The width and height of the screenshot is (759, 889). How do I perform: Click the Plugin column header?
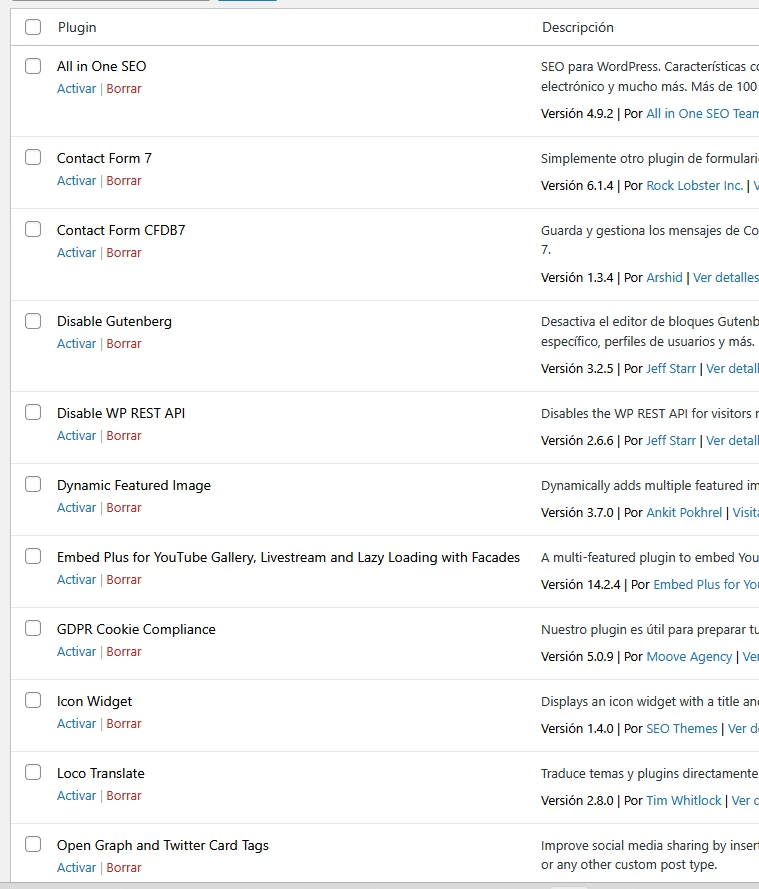point(77,27)
